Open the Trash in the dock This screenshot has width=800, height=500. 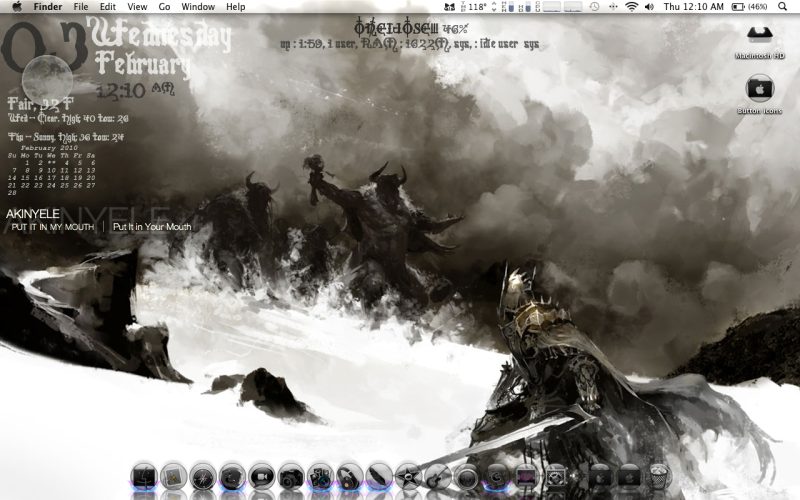(x=659, y=478)
